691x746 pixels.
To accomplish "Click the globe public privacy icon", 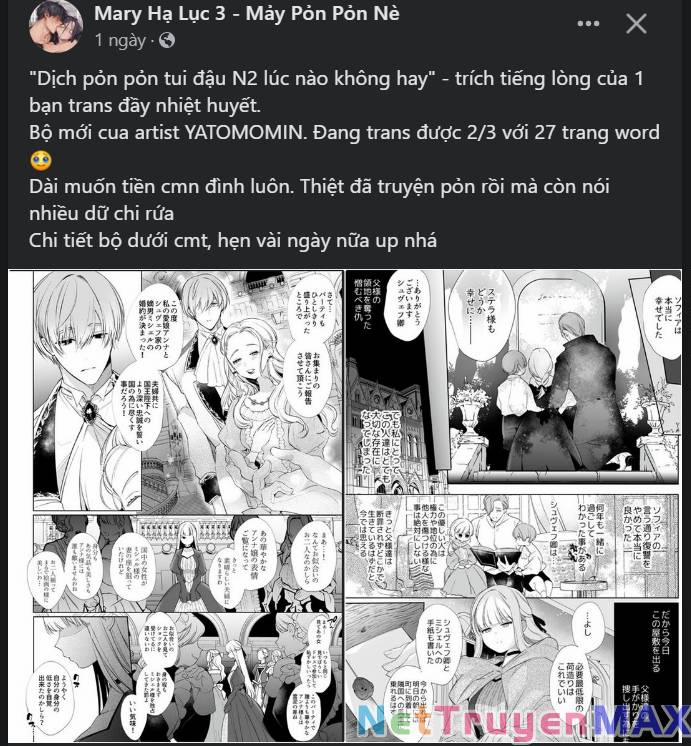I will 167,40.
